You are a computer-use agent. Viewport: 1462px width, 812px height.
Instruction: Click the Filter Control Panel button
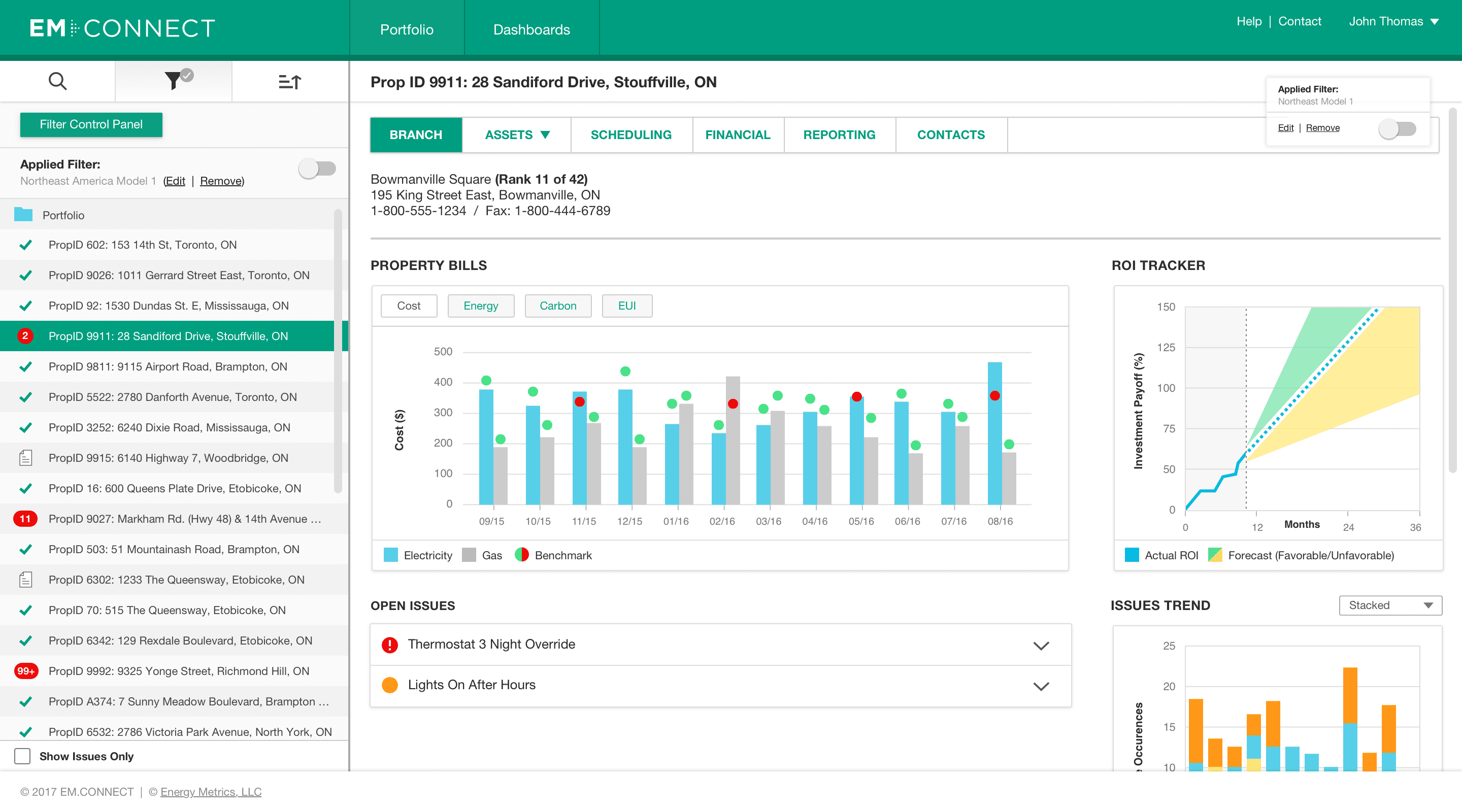tap(91, 124)
